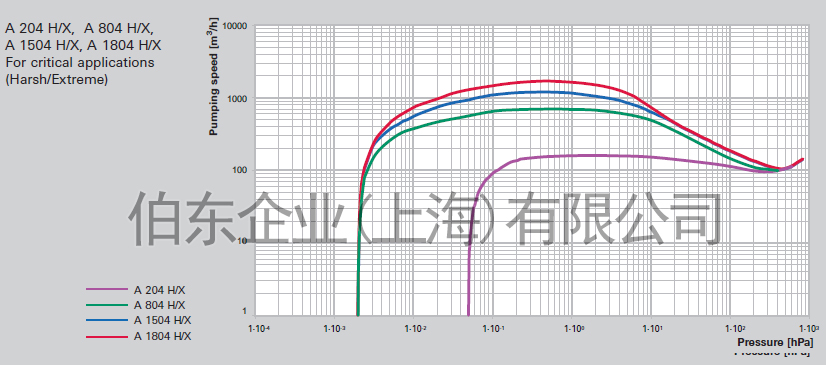The height and width of the screenshot is (365, 826).
Task: Click the 'A 204 H/X' legend label
Action: click(x=160, y=290)
